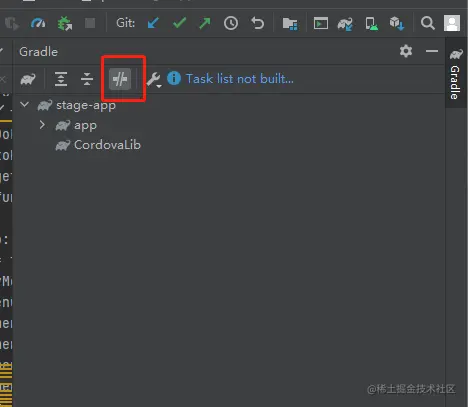
Task: Hide the Gradle panel with minus icon
Action: click(x=432, y=51)
